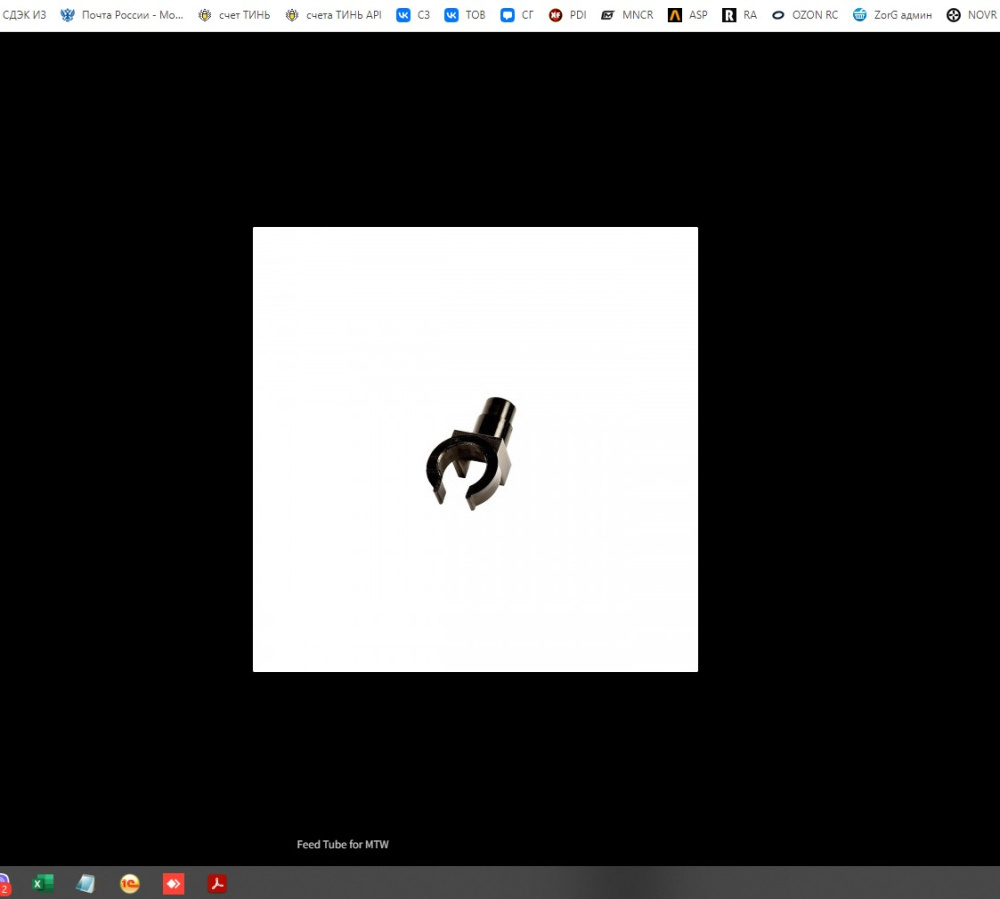1000x899 pixels.
Task: Open Excel from the taskbar
Action: 43,884
